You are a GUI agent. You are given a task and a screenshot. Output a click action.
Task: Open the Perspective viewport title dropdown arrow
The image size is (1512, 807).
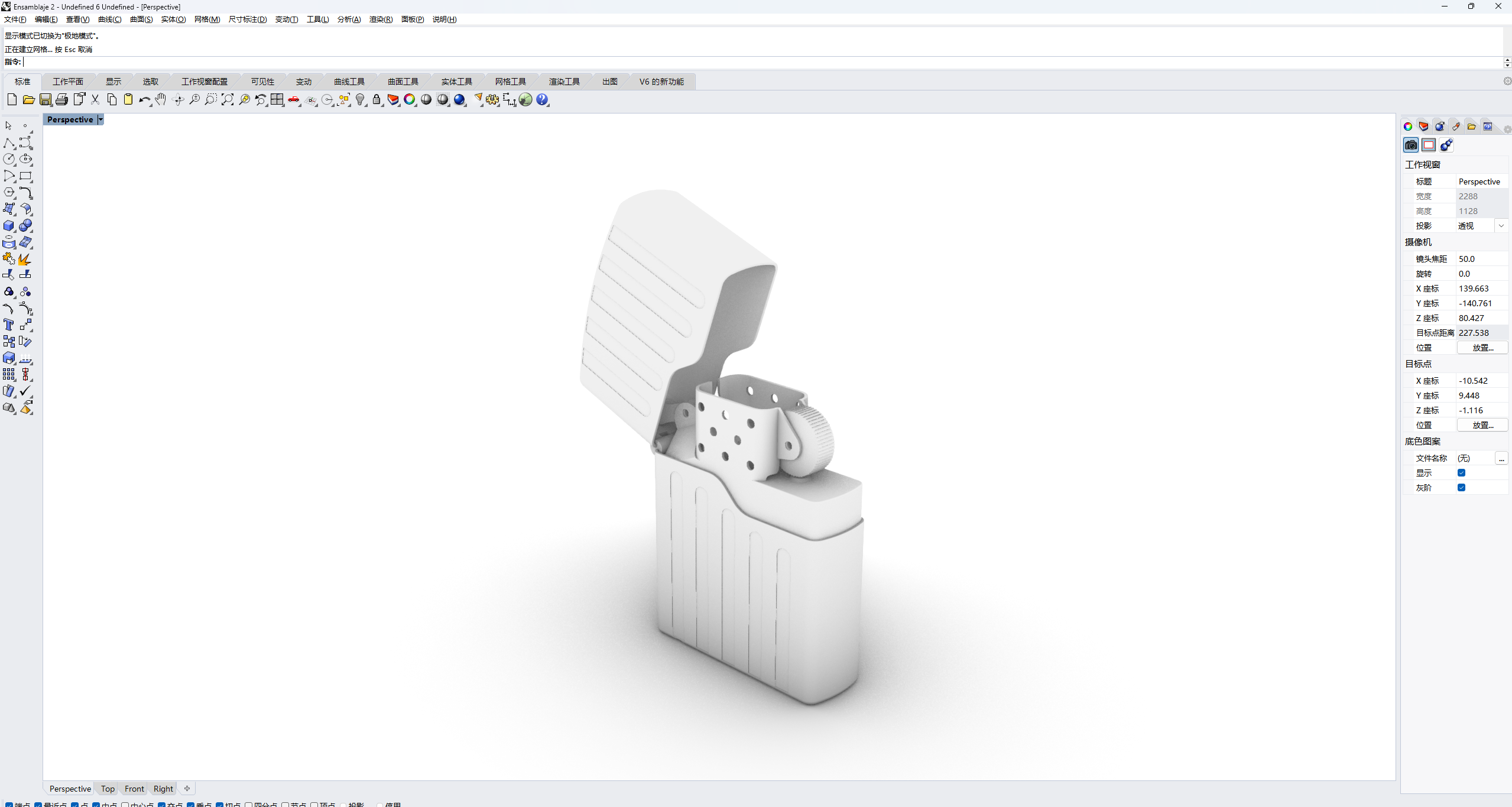[x=100, y=119]
